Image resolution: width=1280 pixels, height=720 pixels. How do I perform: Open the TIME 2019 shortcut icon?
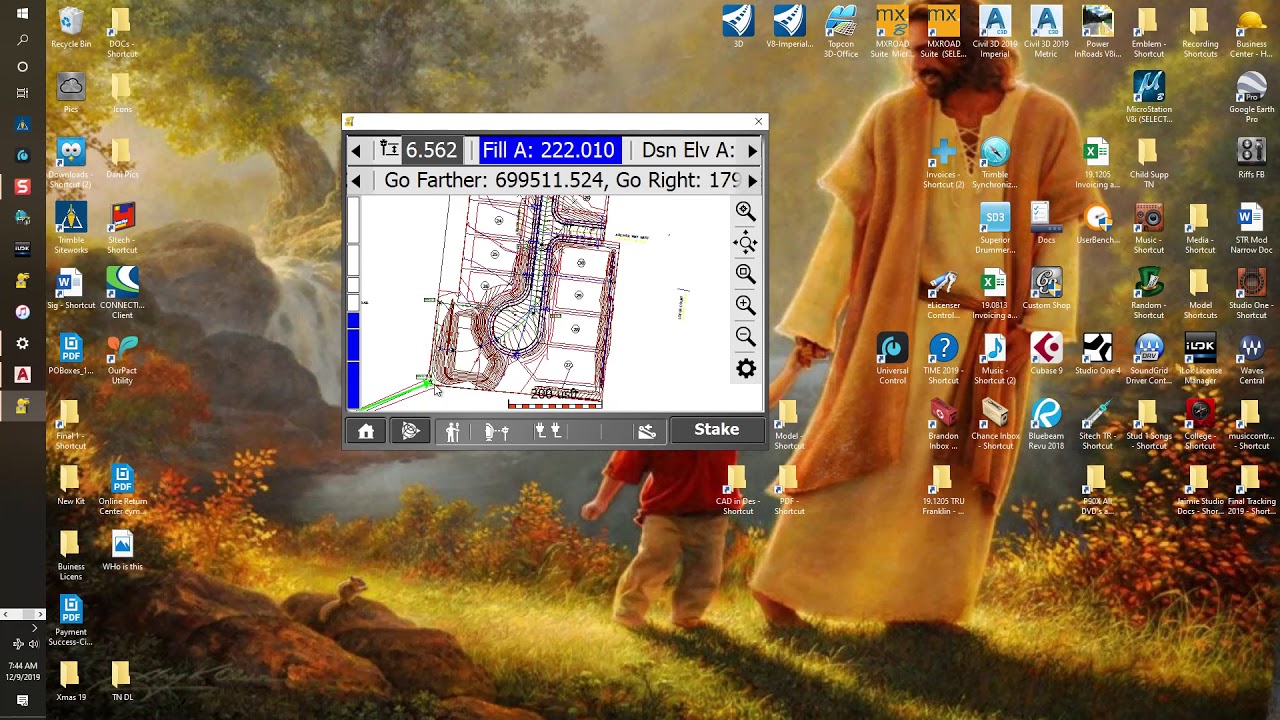(x=943, y=359)
